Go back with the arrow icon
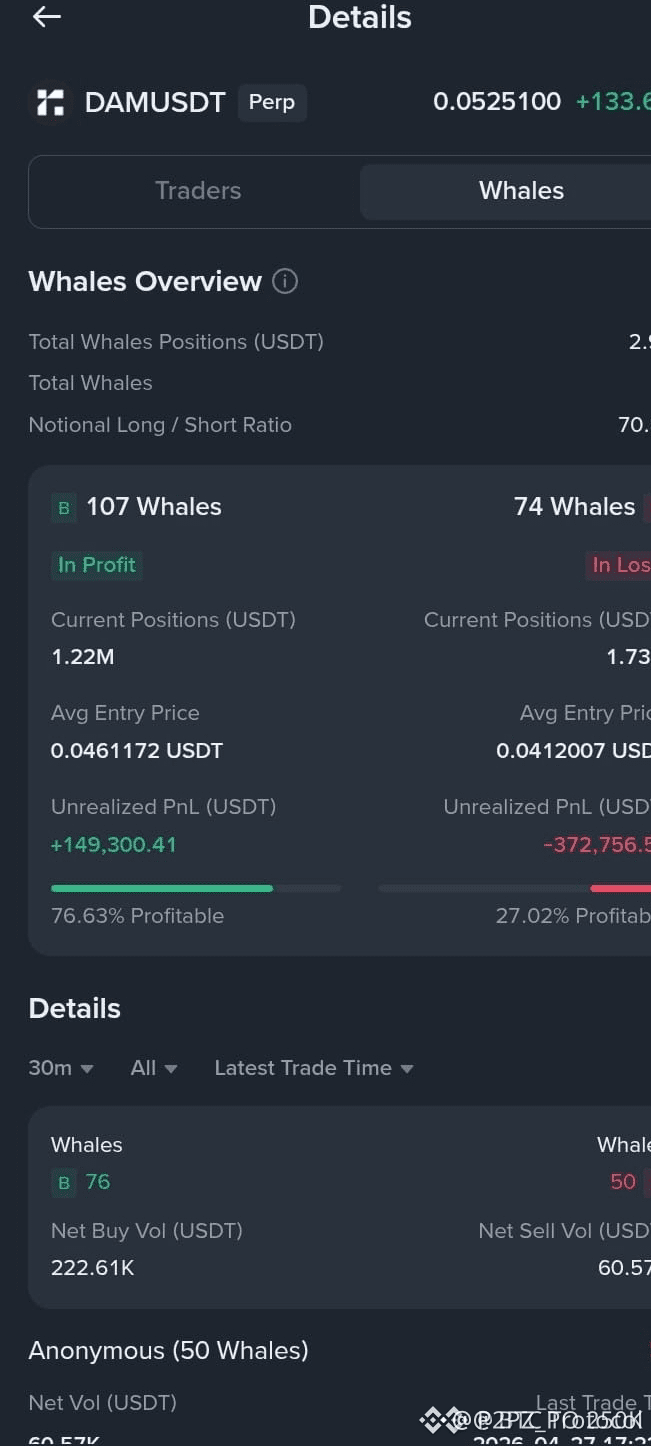This screenshot has height=1446, width=651. point(47,16)
